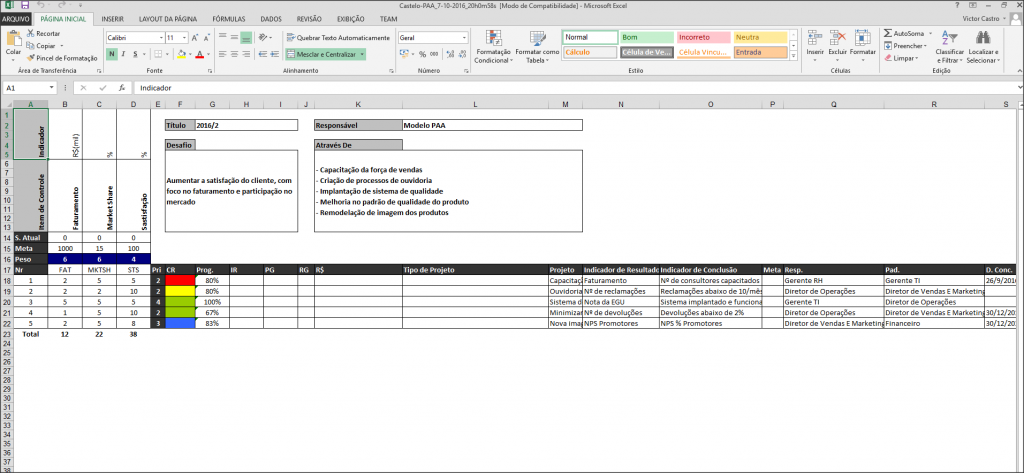
Task: Click the percent style icon
Action: coord(422,54)
